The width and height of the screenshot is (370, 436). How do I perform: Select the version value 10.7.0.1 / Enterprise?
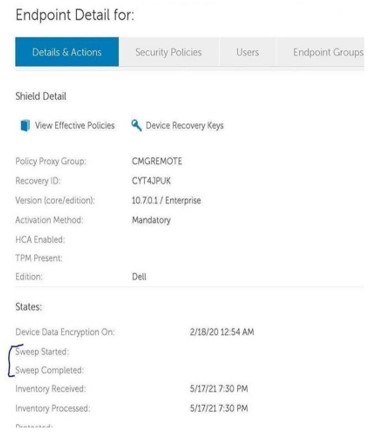click(x=166, y=200)
